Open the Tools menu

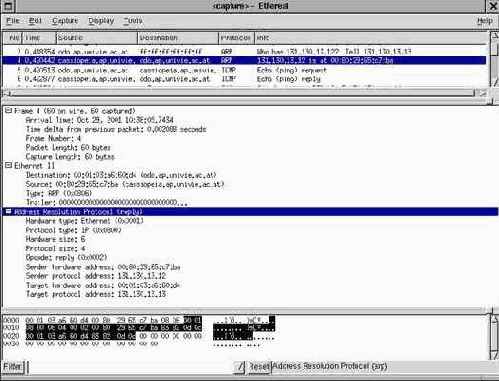pyautogui.click(x=133, y=21)
